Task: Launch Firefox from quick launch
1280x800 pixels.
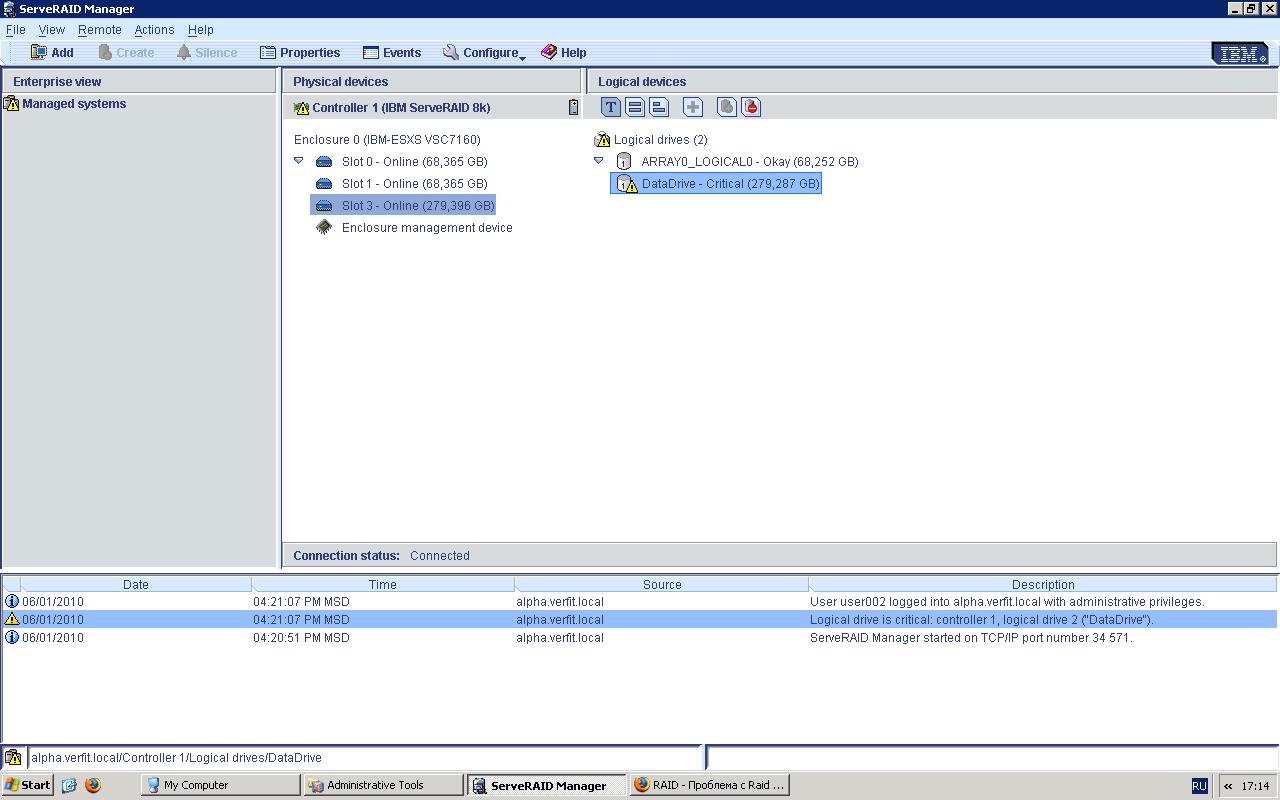Action: [93, 785]
